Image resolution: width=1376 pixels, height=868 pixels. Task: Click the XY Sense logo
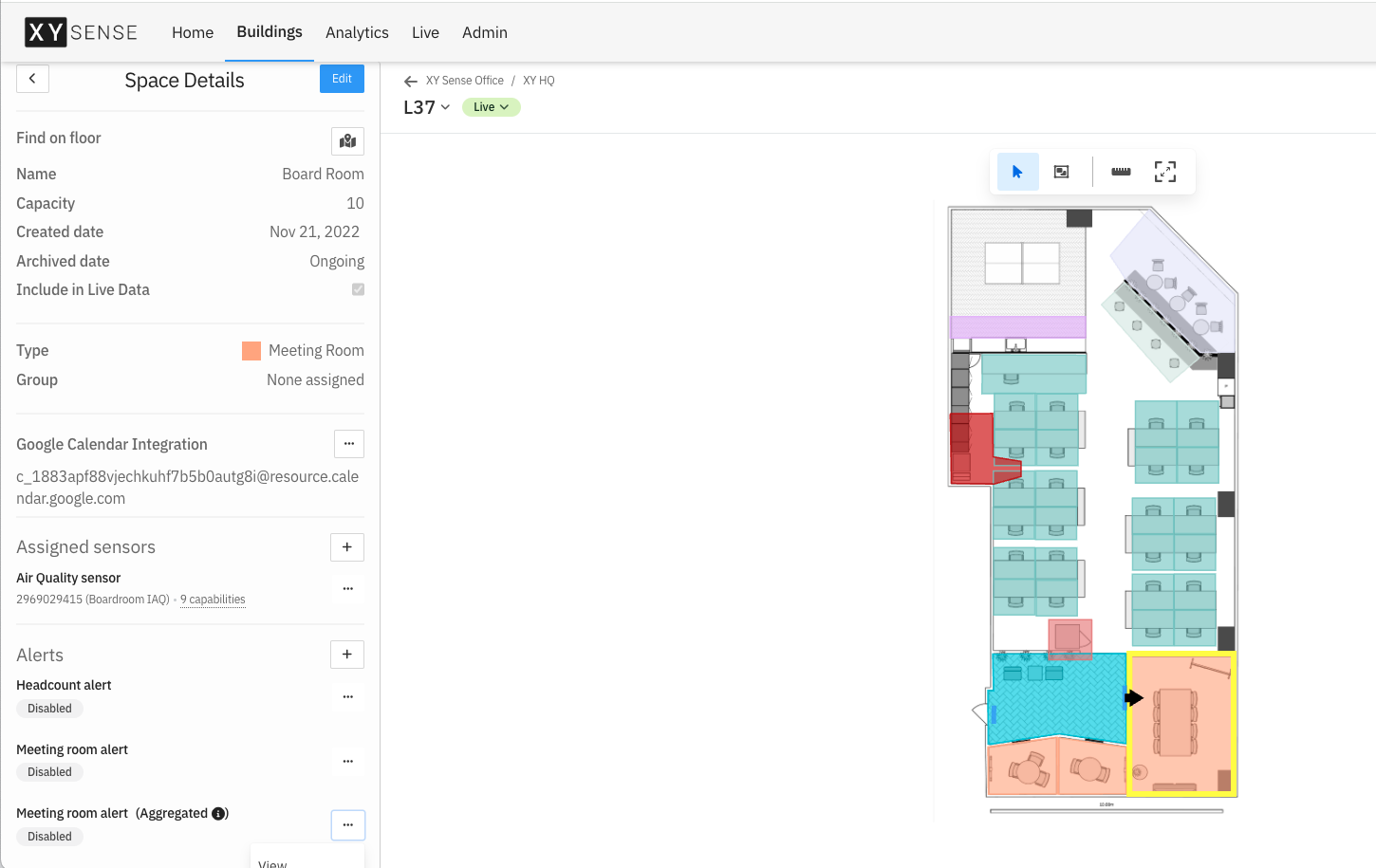(82, 32)
